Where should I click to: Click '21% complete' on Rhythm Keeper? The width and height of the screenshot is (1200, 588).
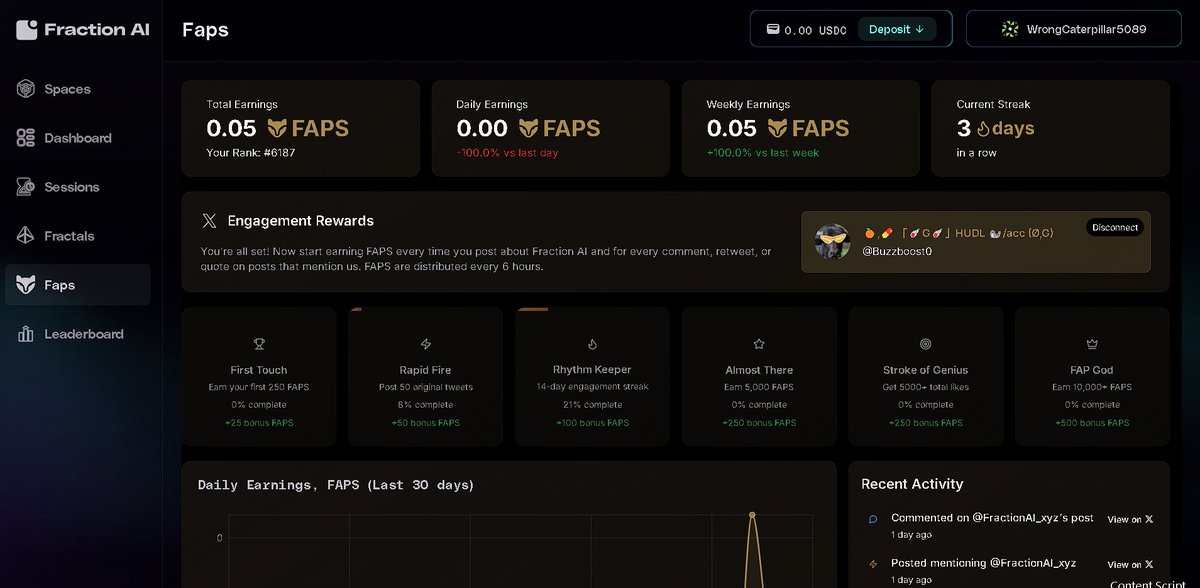pyautogui.click(x=592, y=405)
